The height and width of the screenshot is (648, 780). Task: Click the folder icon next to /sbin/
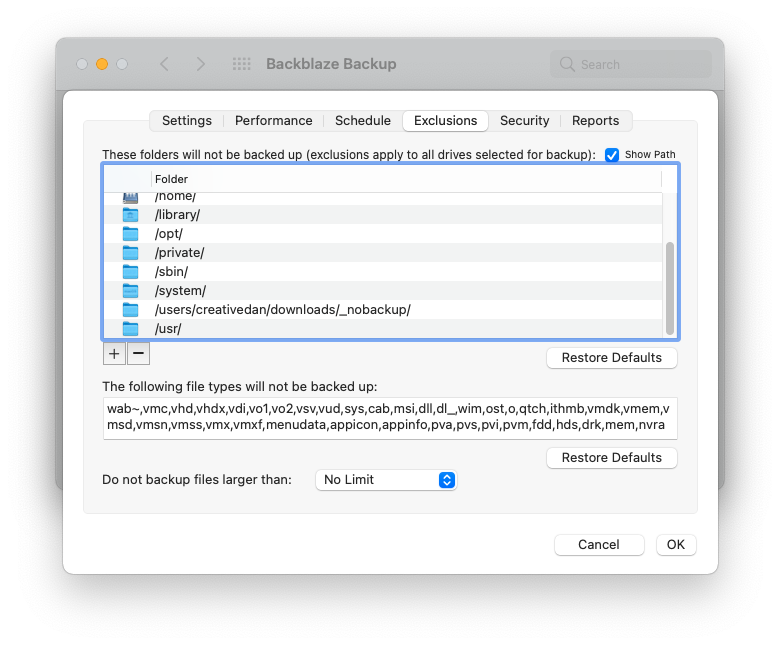(130, 272)
